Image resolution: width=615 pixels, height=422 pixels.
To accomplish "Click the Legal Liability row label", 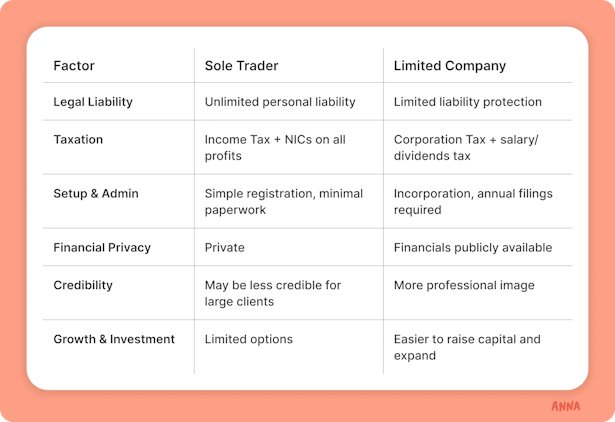I will click(x=93, y=102).
